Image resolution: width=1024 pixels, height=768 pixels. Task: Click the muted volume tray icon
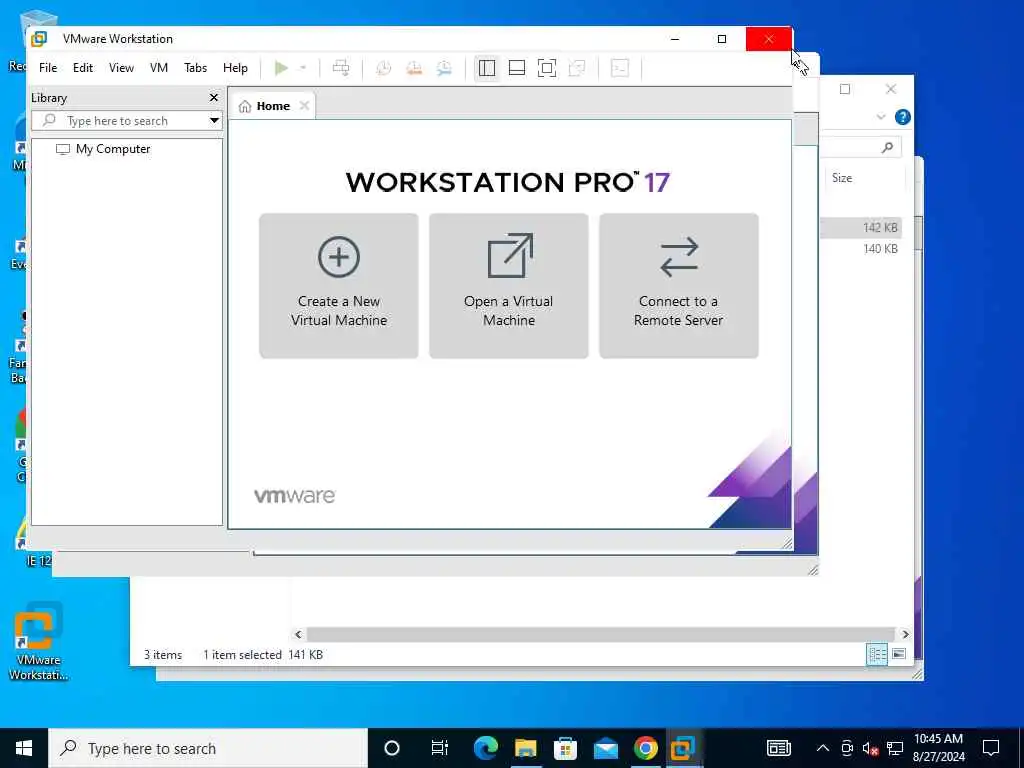(871, 748)
